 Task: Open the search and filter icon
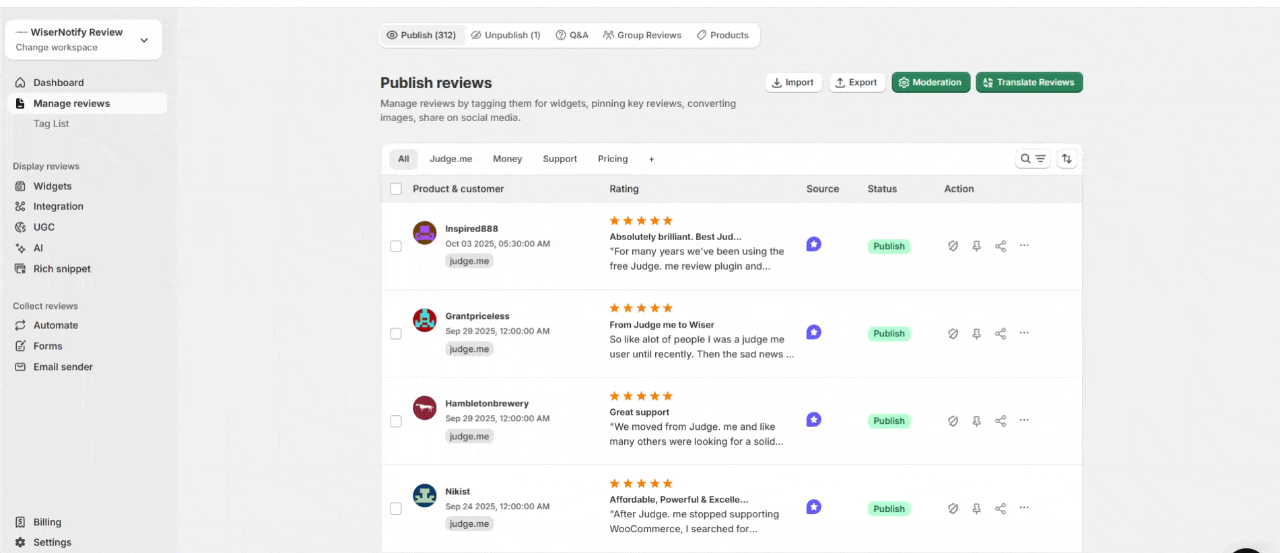(1033, 159)
